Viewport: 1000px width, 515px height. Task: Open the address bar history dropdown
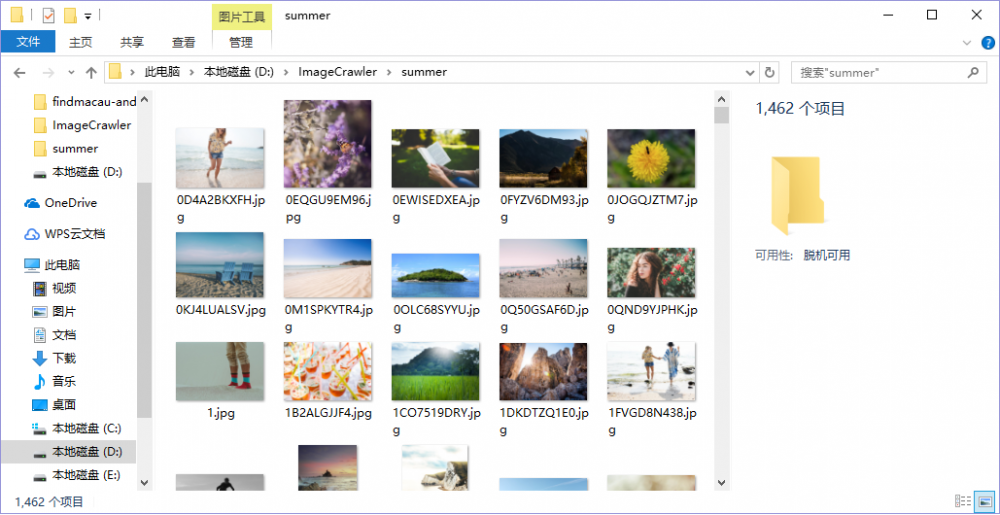[750, 73]
